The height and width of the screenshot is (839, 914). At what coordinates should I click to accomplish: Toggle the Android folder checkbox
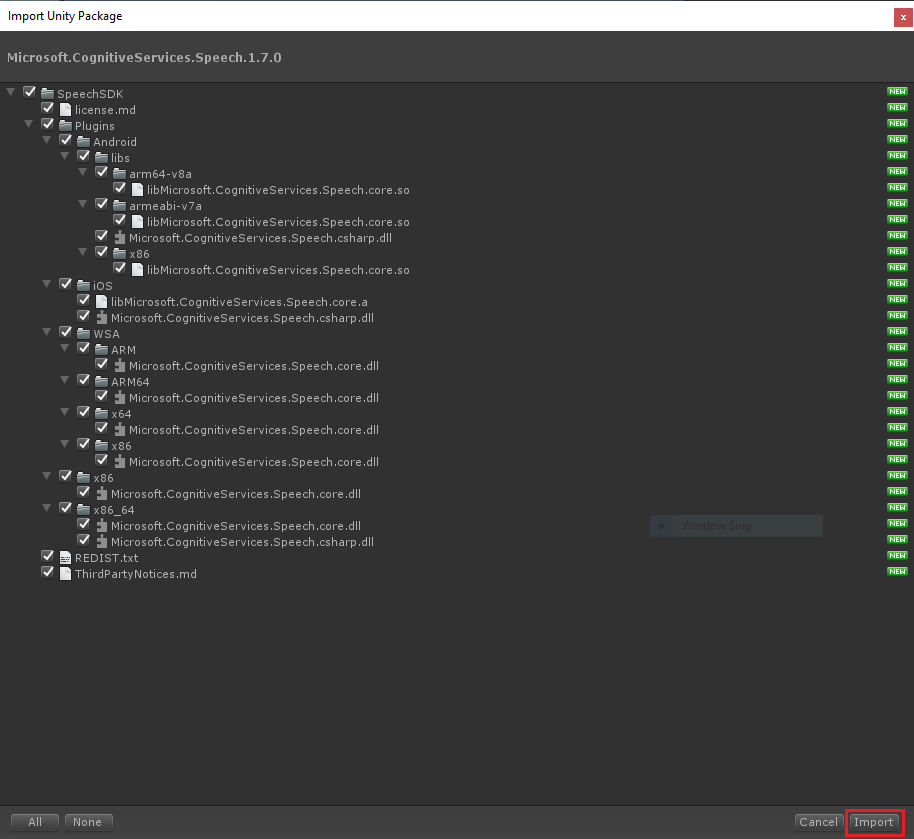[x=66, y=140]
